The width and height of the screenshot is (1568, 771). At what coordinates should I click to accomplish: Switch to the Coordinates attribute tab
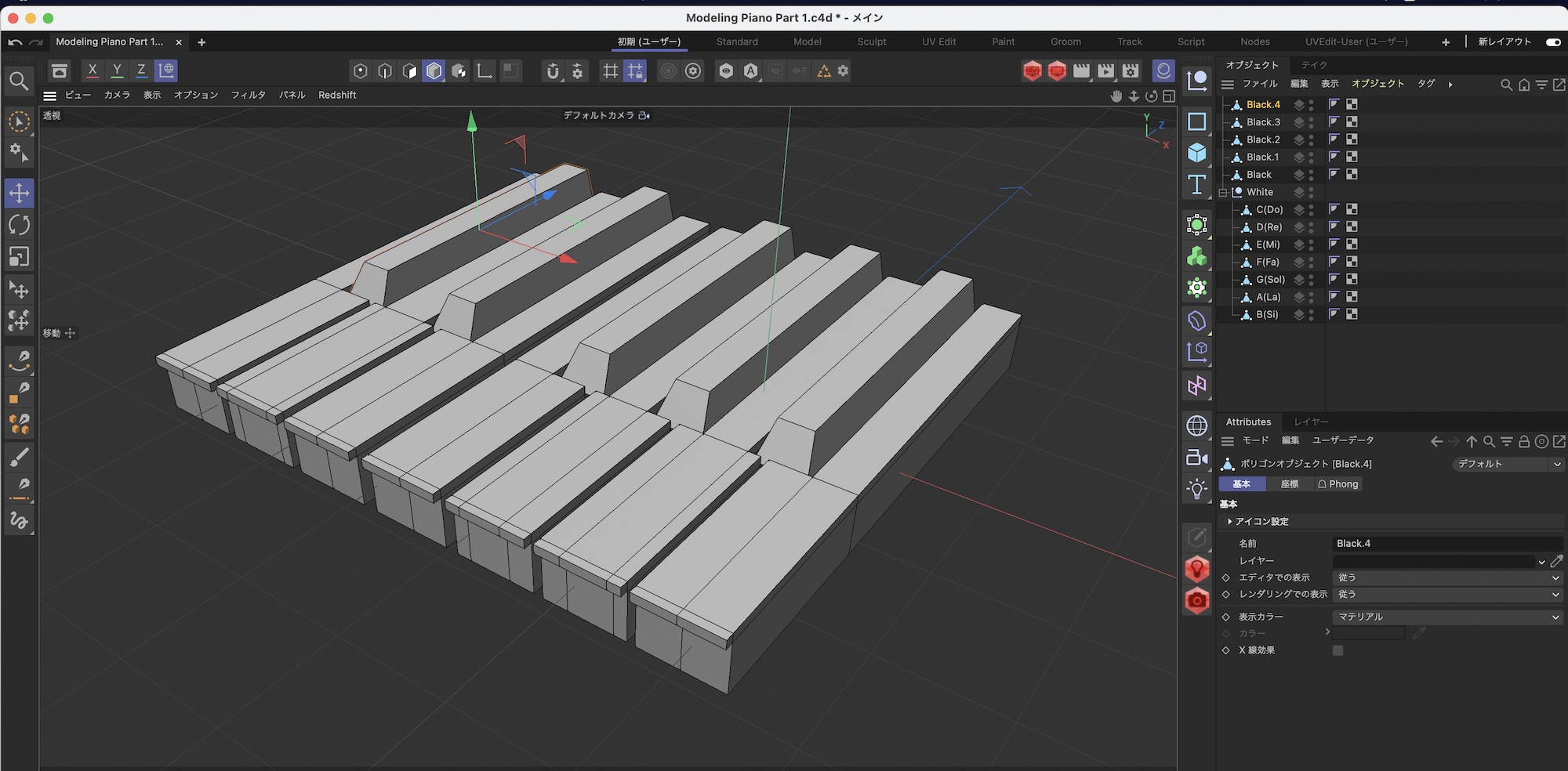point(1290,484)
